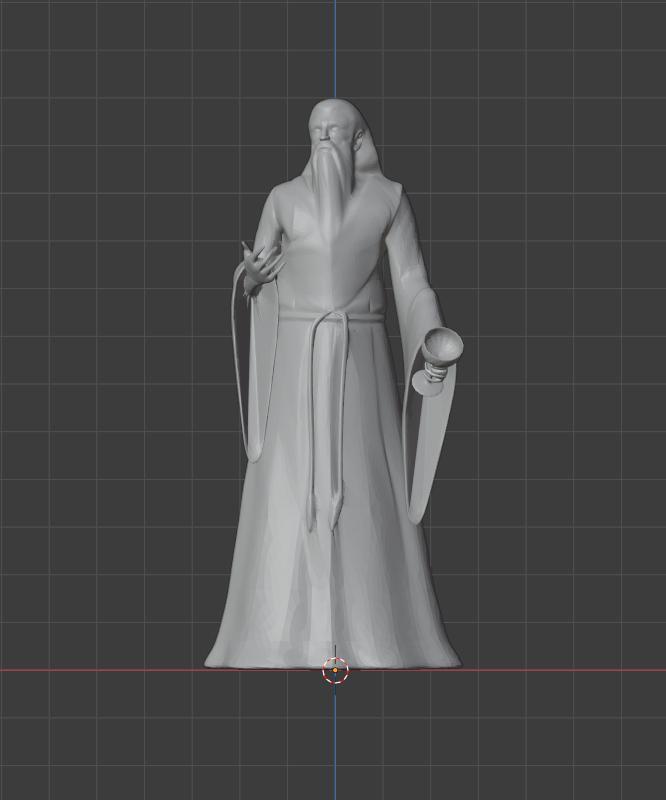
Task: Click the wizard model's bald head
Action: click(334, 120)
